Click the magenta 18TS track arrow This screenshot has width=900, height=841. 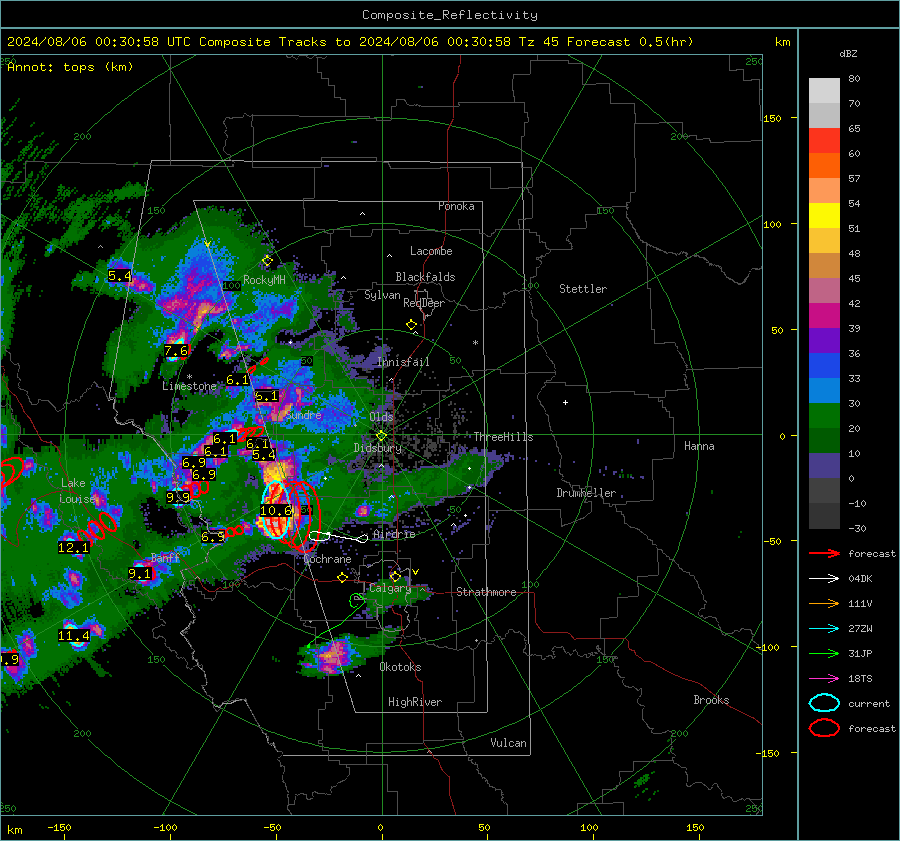coord(824,679)
